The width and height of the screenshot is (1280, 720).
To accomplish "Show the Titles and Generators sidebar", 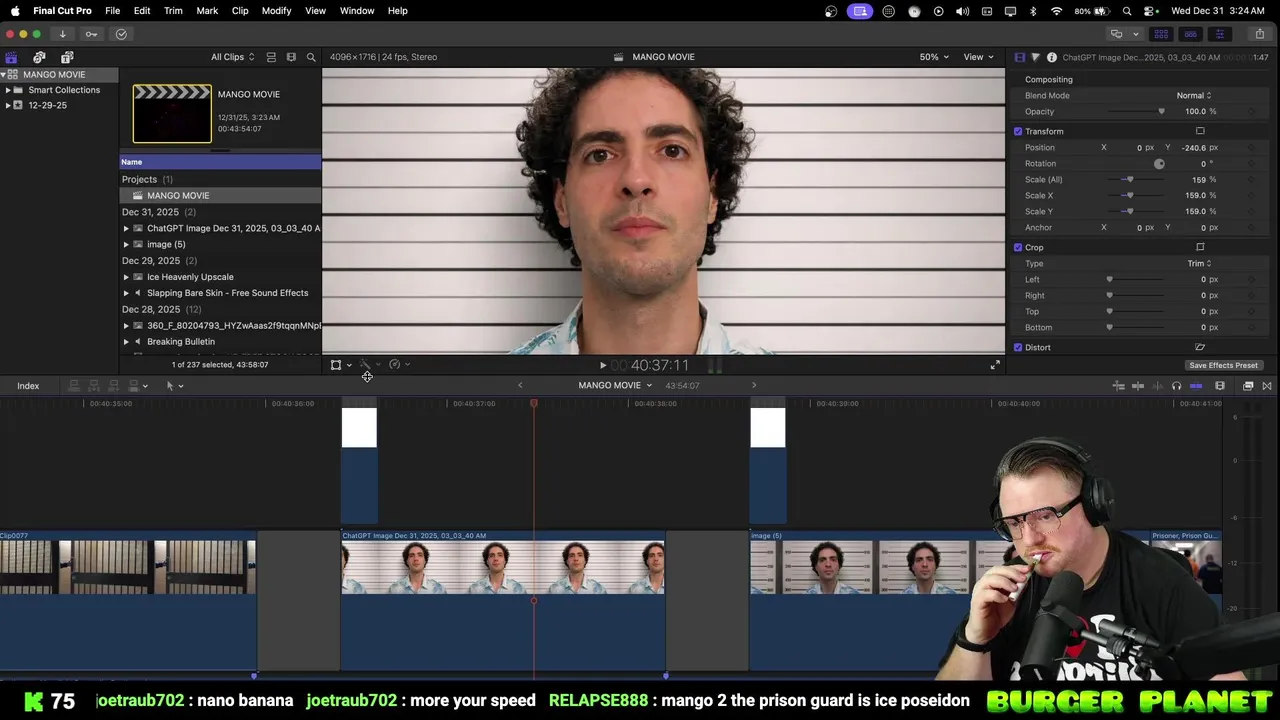I will [67, 57].
